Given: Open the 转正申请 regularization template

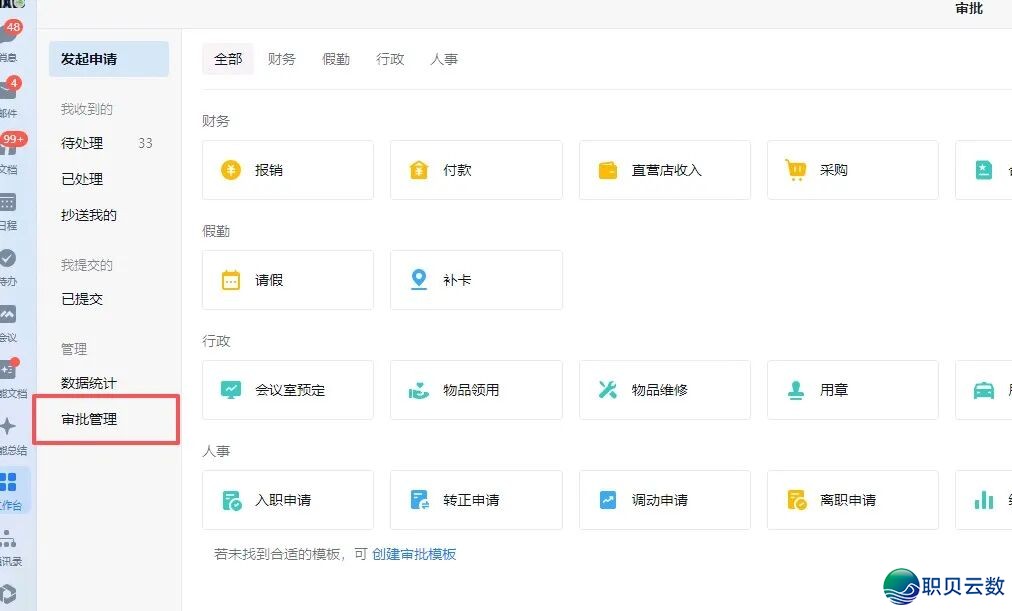Looking at the screenshot, I should (x=476, y=500).
